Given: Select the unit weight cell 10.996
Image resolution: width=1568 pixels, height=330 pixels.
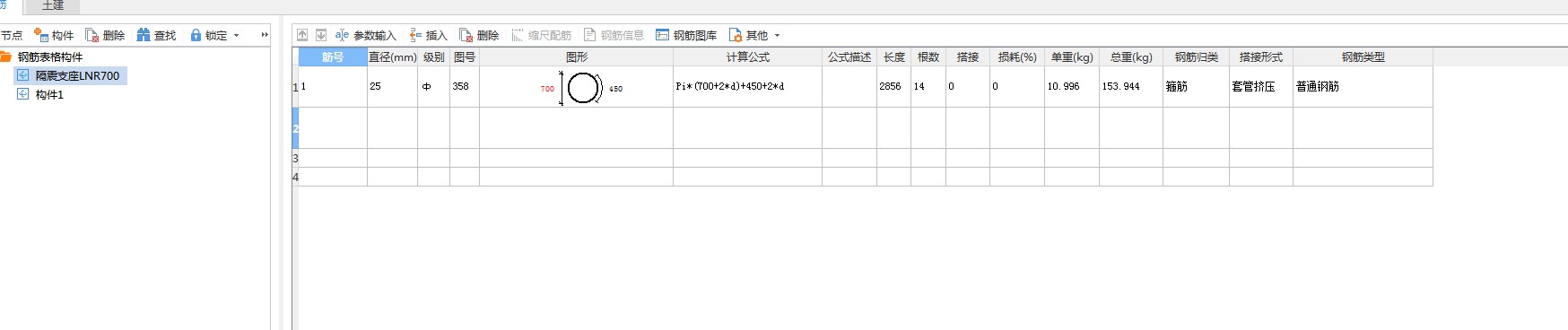Looking at the screenshot, I should click(1072, 87).
